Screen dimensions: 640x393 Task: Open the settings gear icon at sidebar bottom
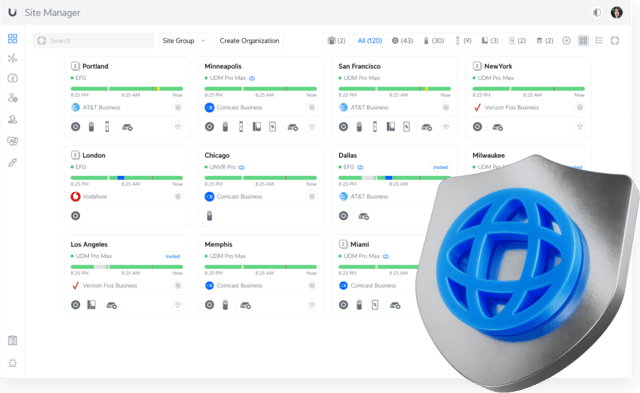coord(13,362)
